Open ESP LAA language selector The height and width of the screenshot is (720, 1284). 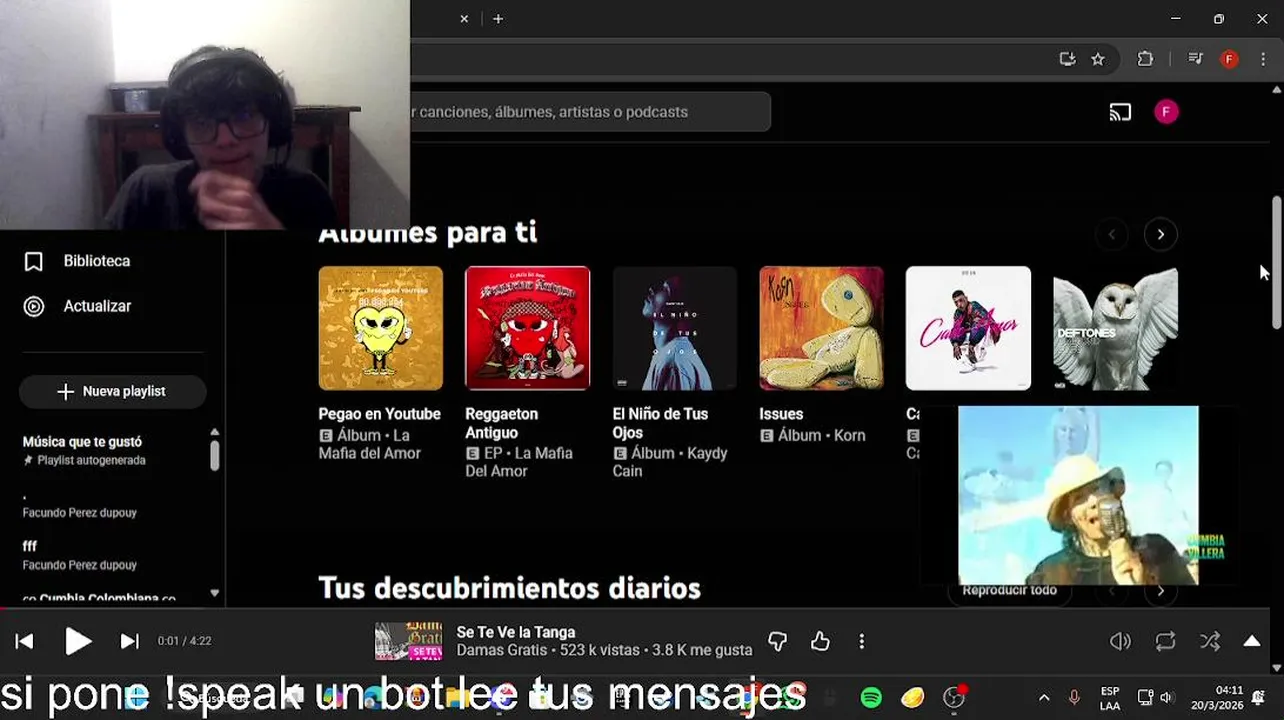(1110, 698)
